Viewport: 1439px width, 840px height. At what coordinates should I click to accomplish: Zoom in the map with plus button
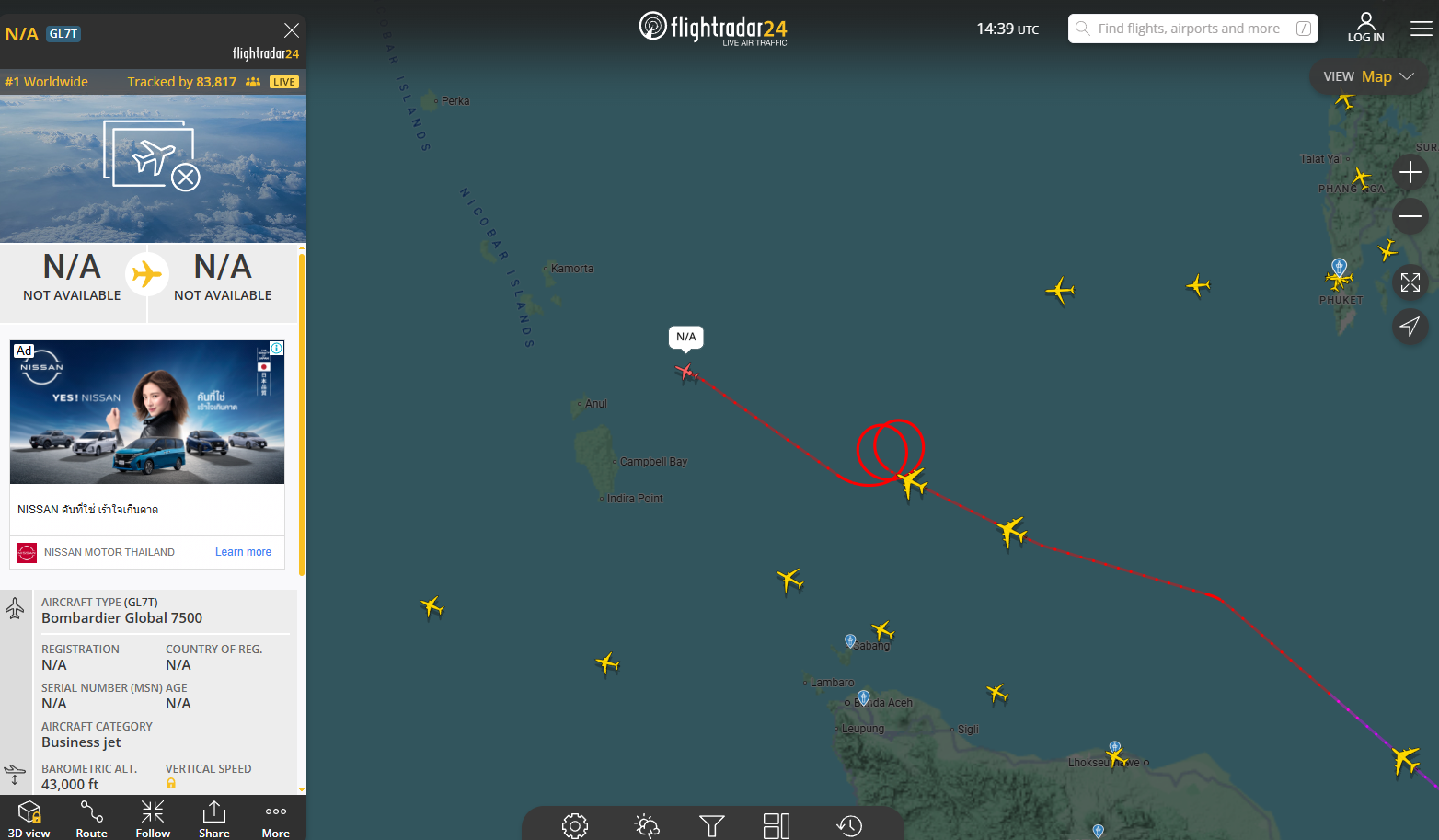1410,172
